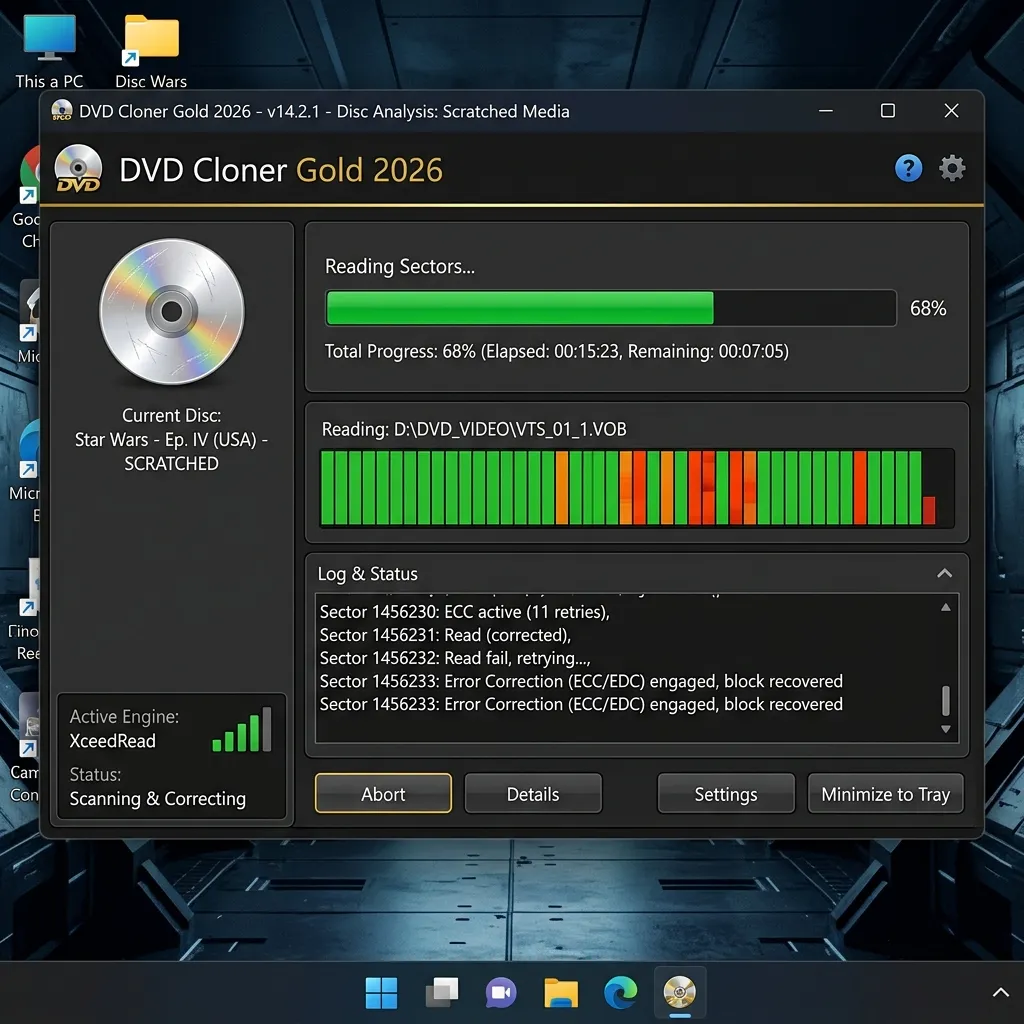The width and height of the screenshot is (1024, 1024).
Task: Click the green signal strength bars icon
Action: (242, 729)
